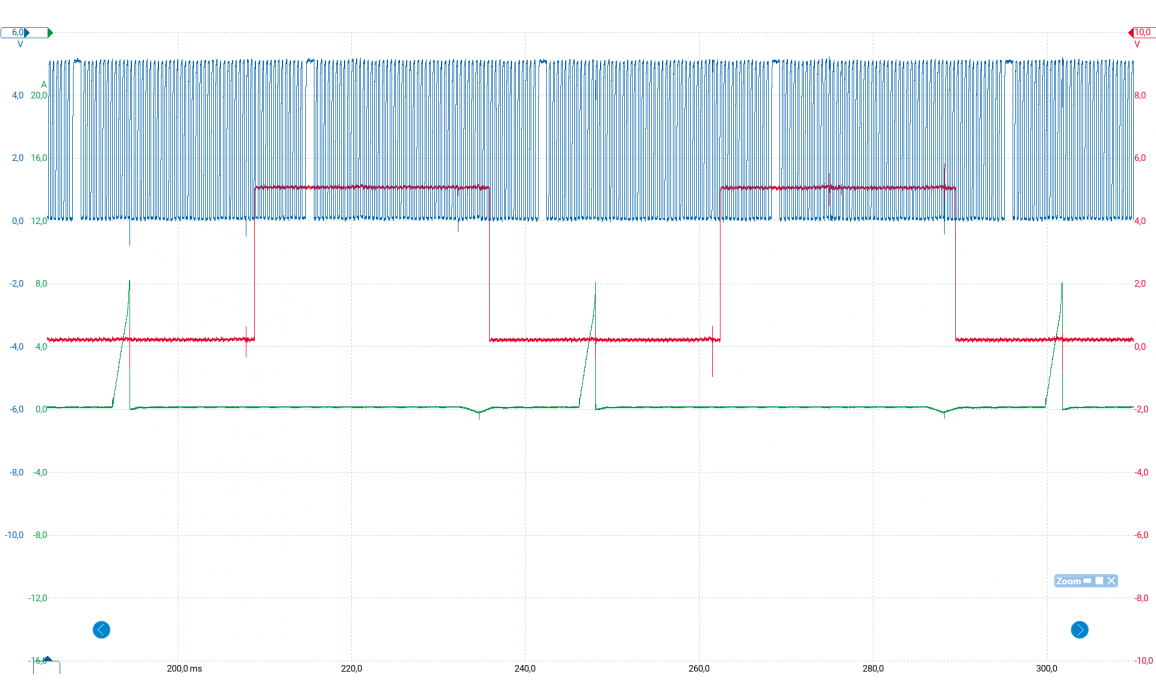Click the red channel 10,0 axis handle
This screenshot has width=1156, height=700.
1141,33
